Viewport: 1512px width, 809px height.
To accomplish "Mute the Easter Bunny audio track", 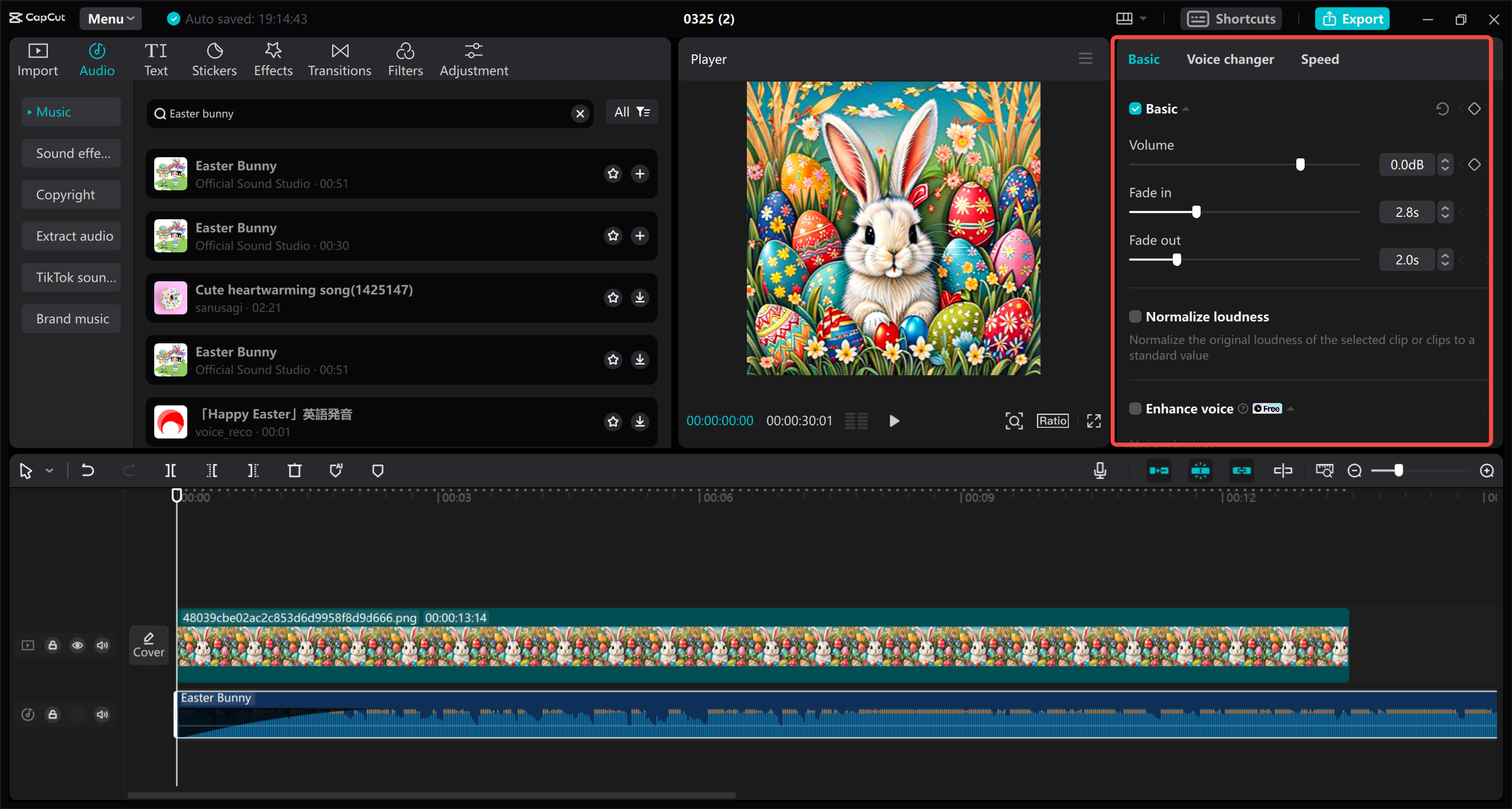I will [102, 714].
